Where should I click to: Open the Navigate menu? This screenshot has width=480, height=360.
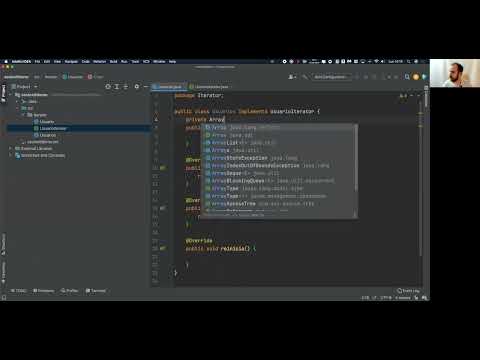click(71, 62)
